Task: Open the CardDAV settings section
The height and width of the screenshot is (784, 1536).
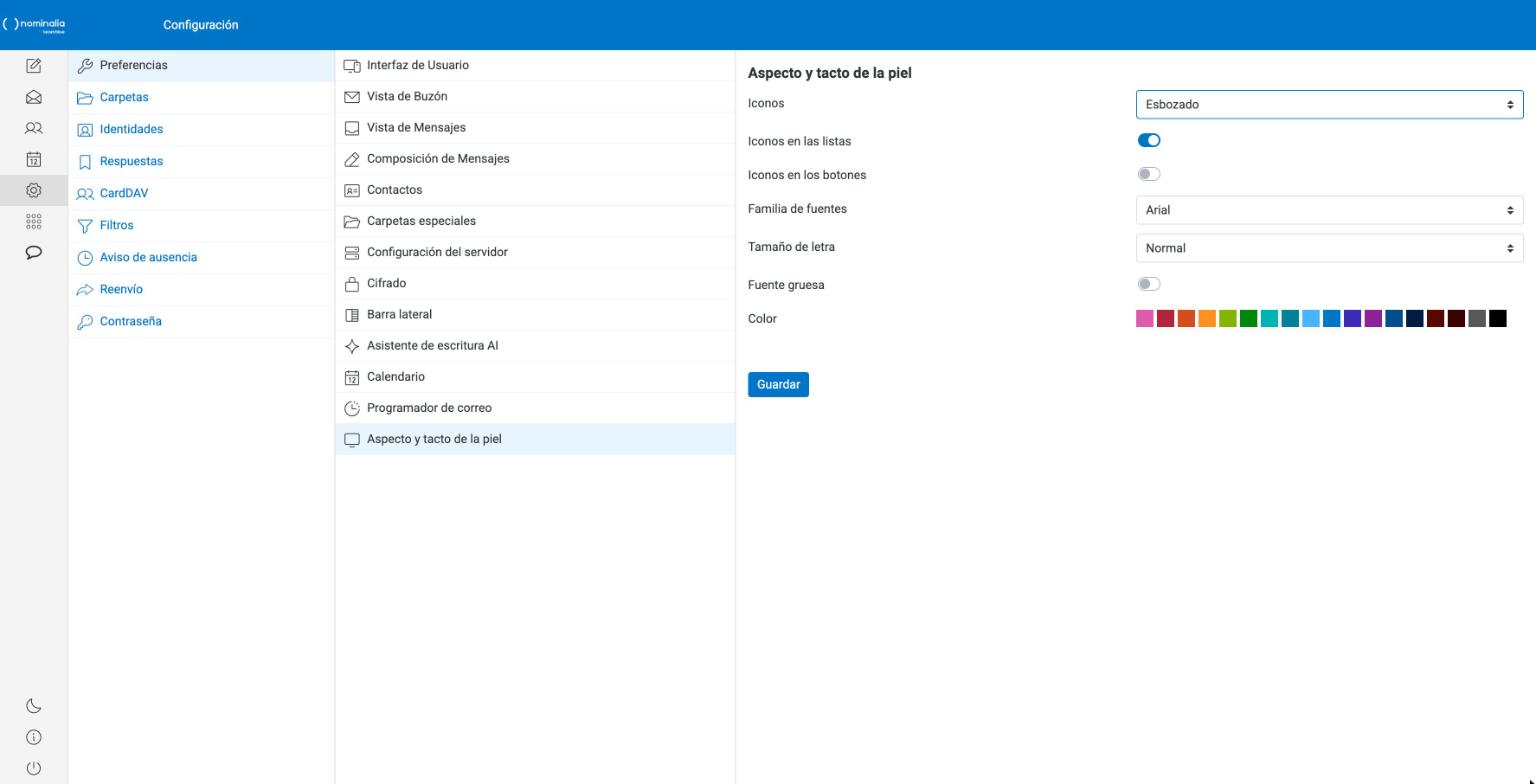Action: [x=201, y=194]
